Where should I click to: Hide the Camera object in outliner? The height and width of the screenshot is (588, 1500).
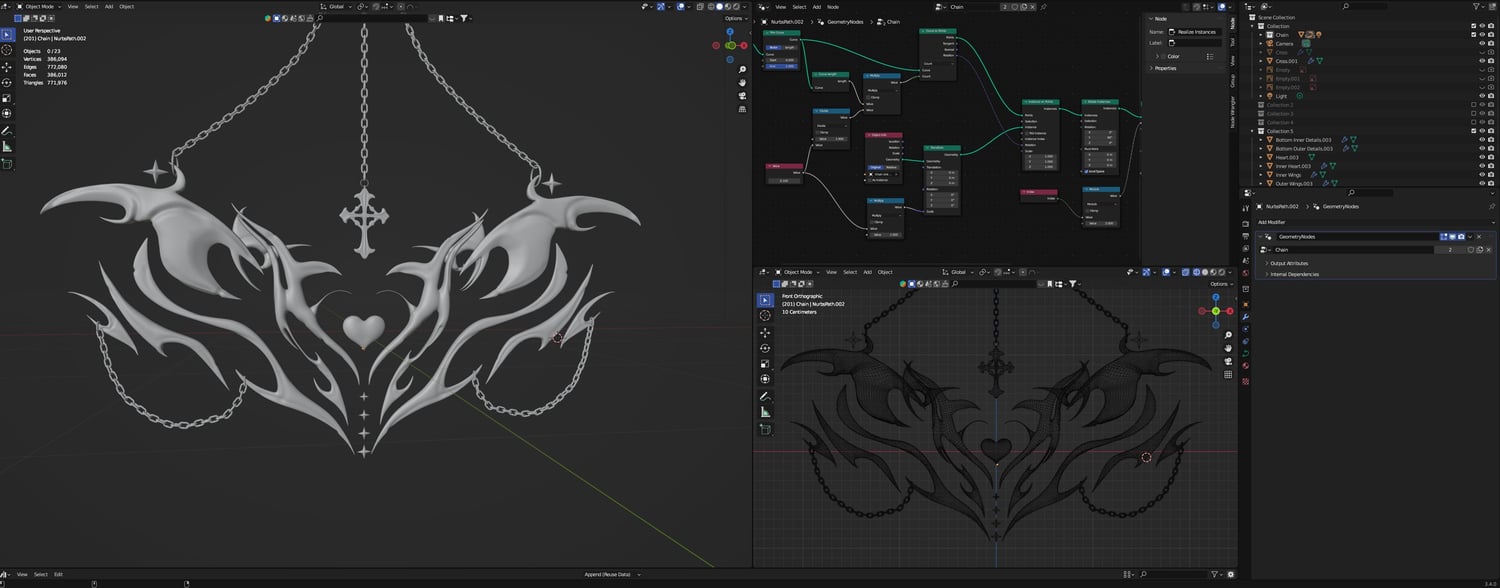[1482, 43]
